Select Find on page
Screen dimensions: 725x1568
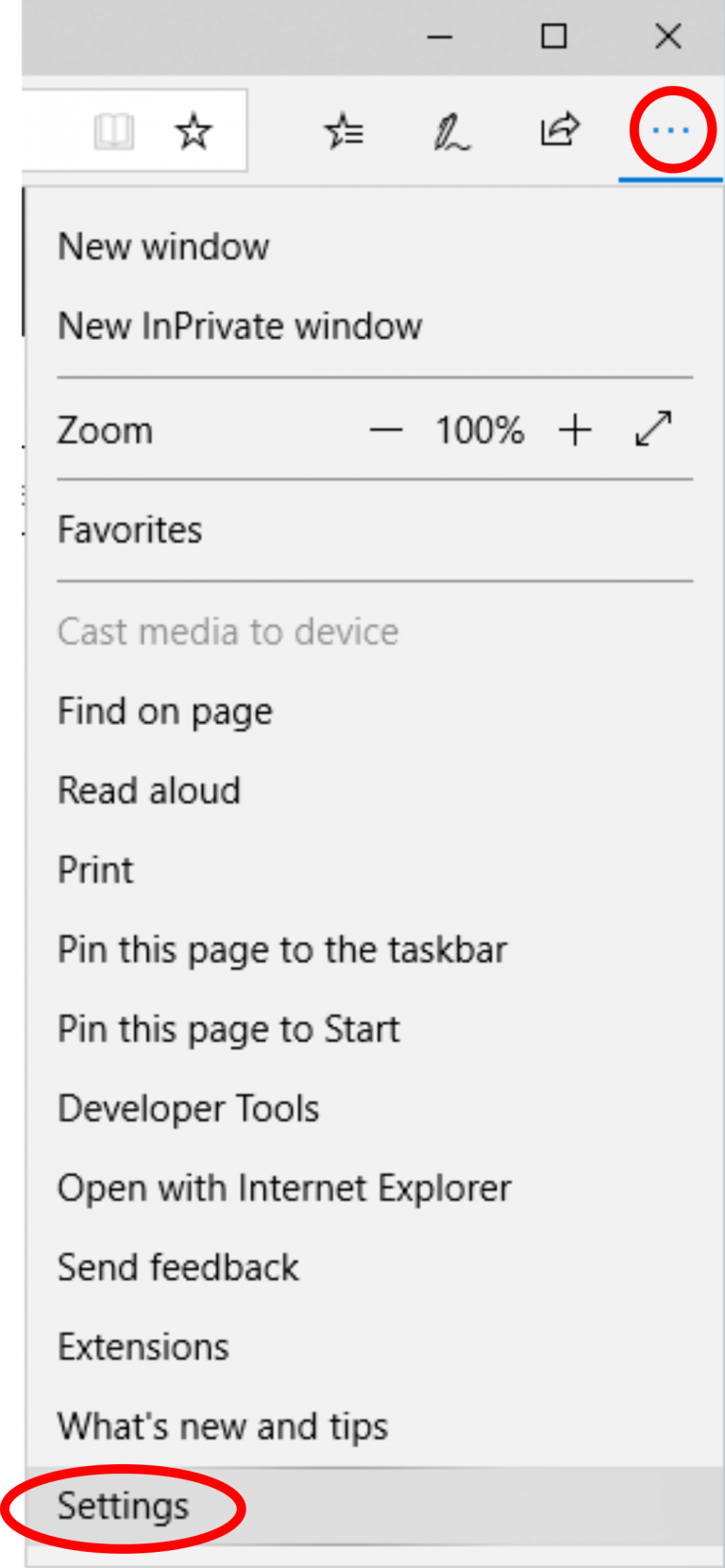point(164,711)
